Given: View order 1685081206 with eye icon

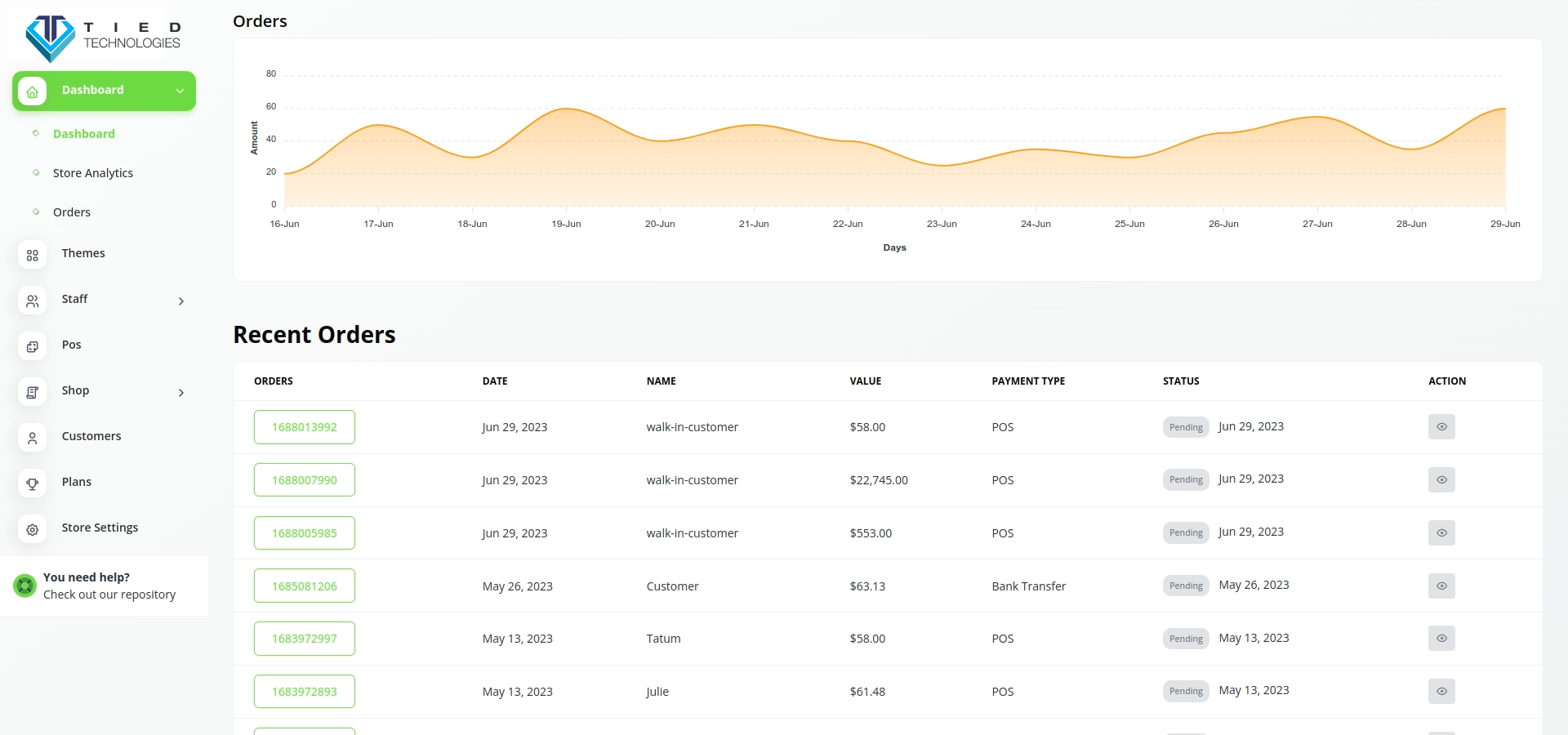Looking at the screenshot, I should 1441,586.
